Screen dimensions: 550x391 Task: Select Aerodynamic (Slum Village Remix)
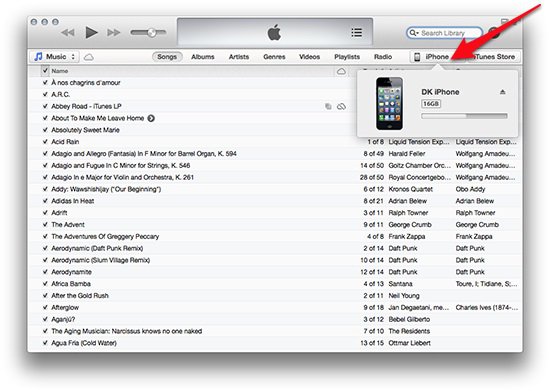101,260
